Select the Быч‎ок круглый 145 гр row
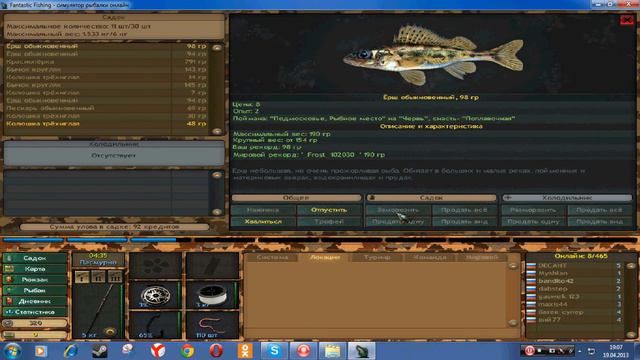The width and height of the screenshot is (640, 360). click(107, 85)
